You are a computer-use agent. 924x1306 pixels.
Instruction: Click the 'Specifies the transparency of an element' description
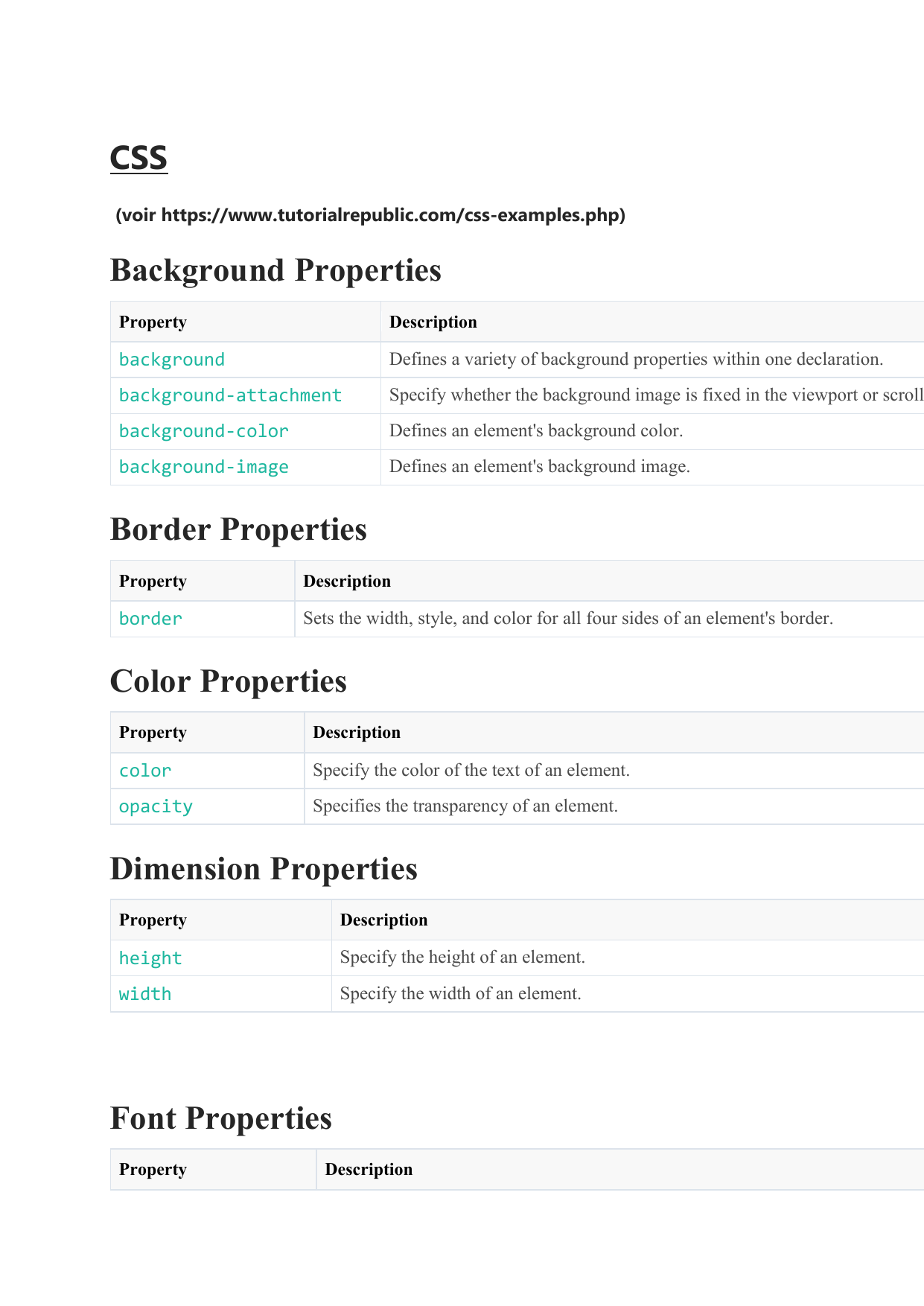pyautogui.click(x=465, y=806)
